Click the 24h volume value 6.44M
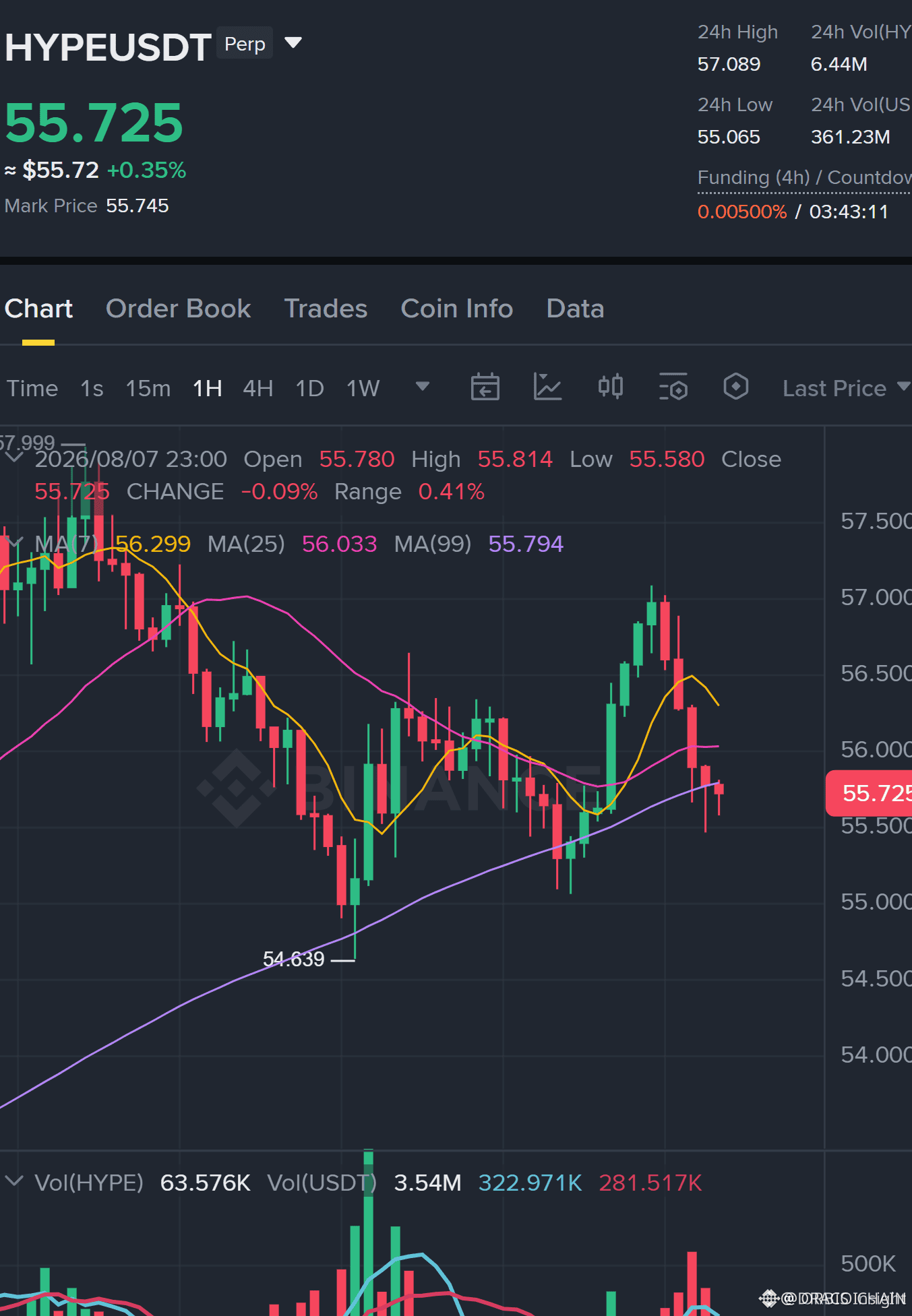The height and width of the screenshot is (1316, 912). pos(839,64)
